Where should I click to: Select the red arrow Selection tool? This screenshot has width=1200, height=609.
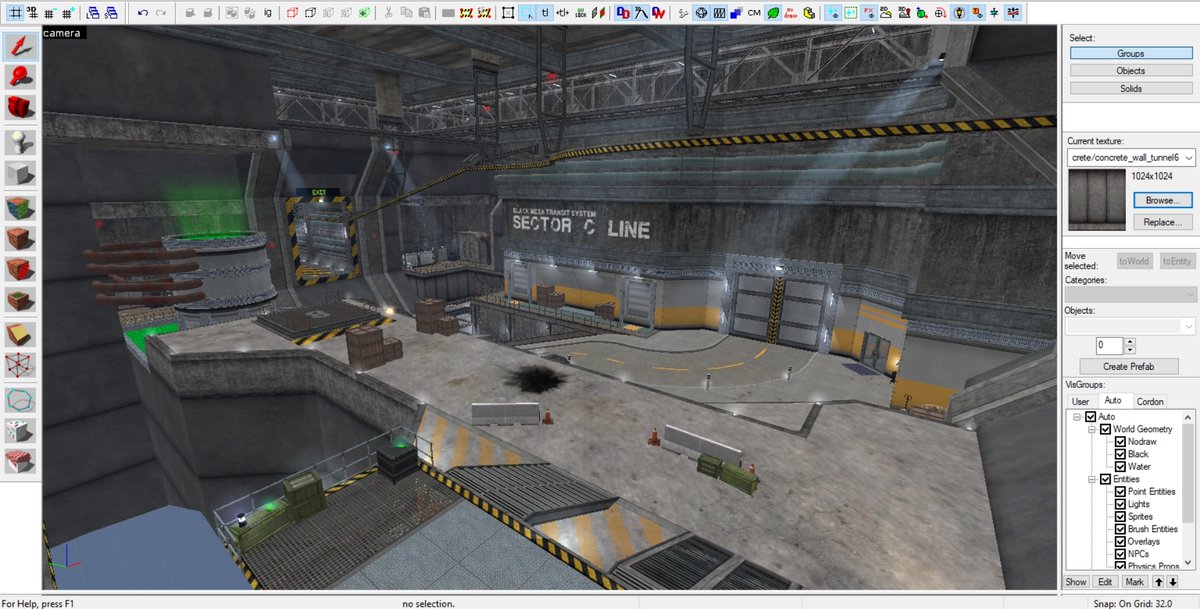[x=20, y=48]
